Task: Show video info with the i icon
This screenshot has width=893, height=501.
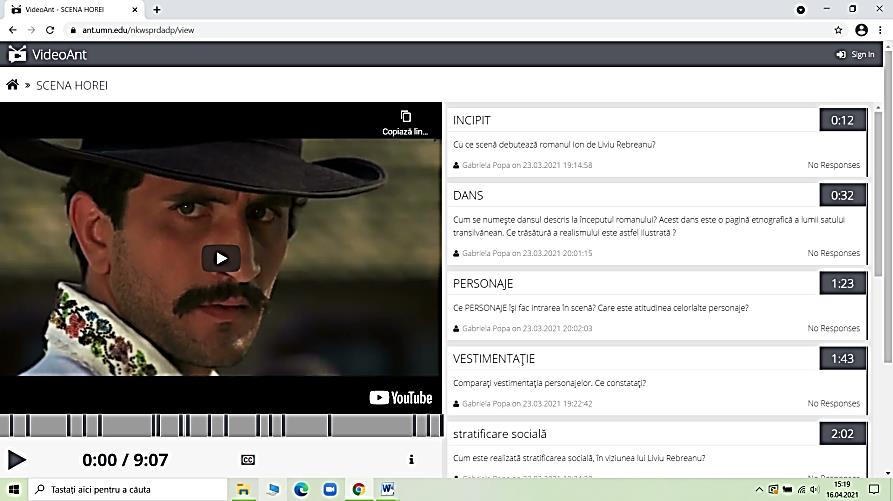Action: [x=411, y=459]
